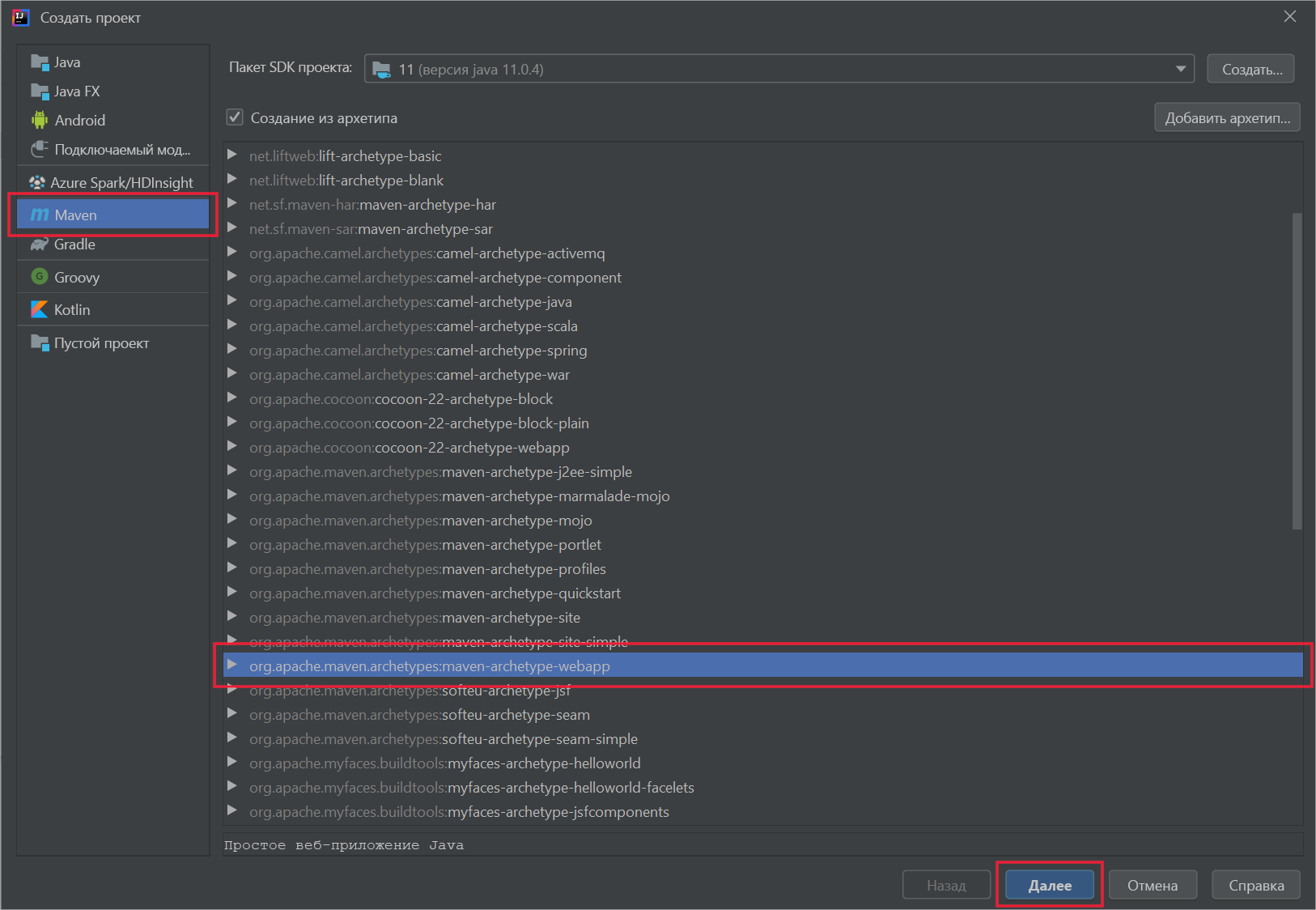Expand myfaces-archetype-helloworld node
This screenshot has width=1316, height=910.
[x=232, y=762]
